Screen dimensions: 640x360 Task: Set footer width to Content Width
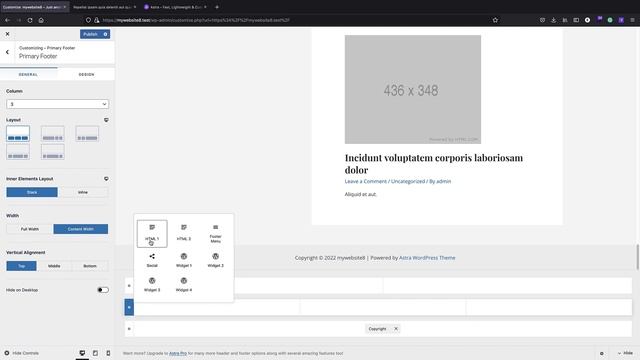(x=81, y=229)
